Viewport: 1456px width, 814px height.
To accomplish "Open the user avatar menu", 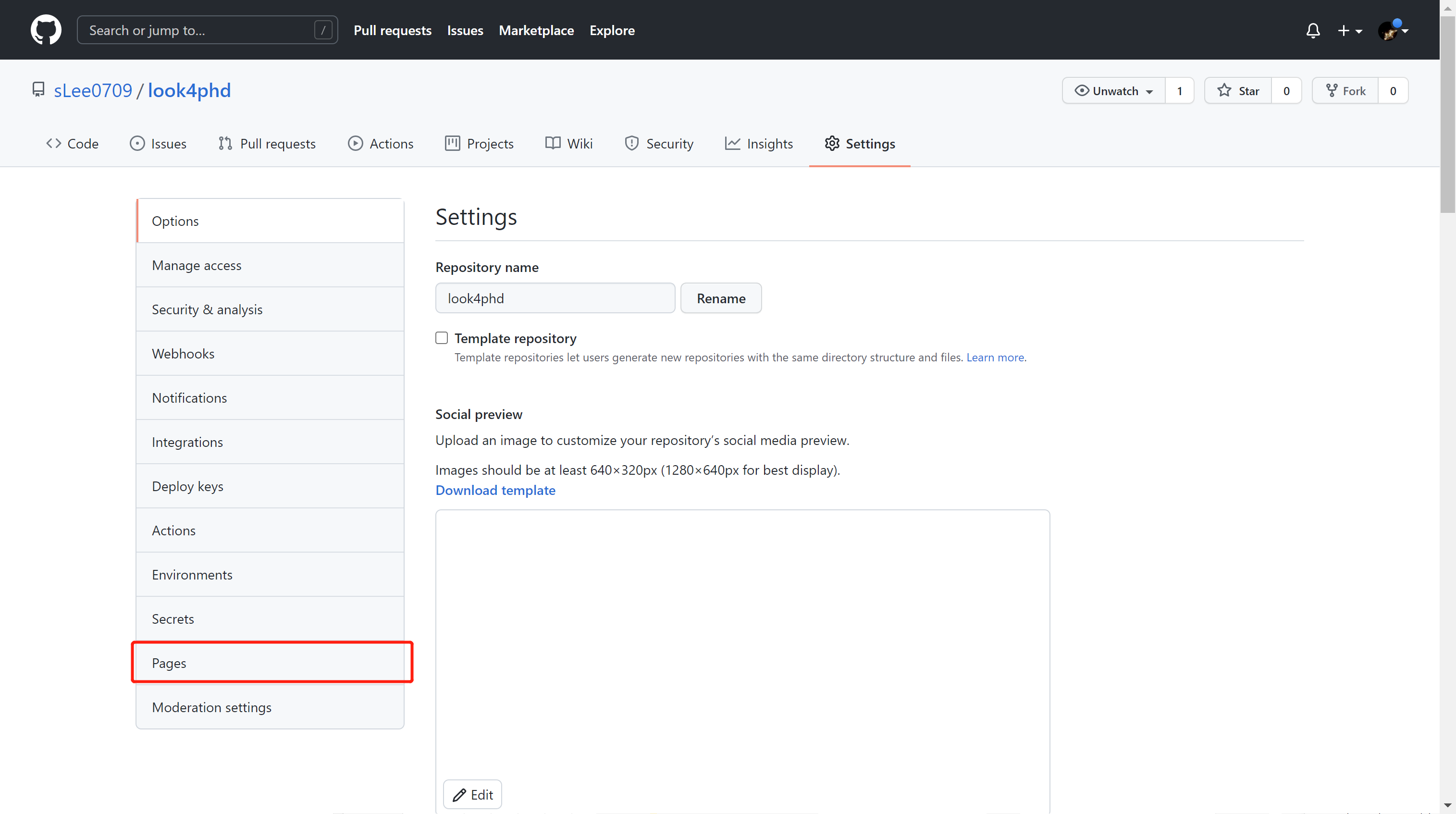I will point(1393,31).
